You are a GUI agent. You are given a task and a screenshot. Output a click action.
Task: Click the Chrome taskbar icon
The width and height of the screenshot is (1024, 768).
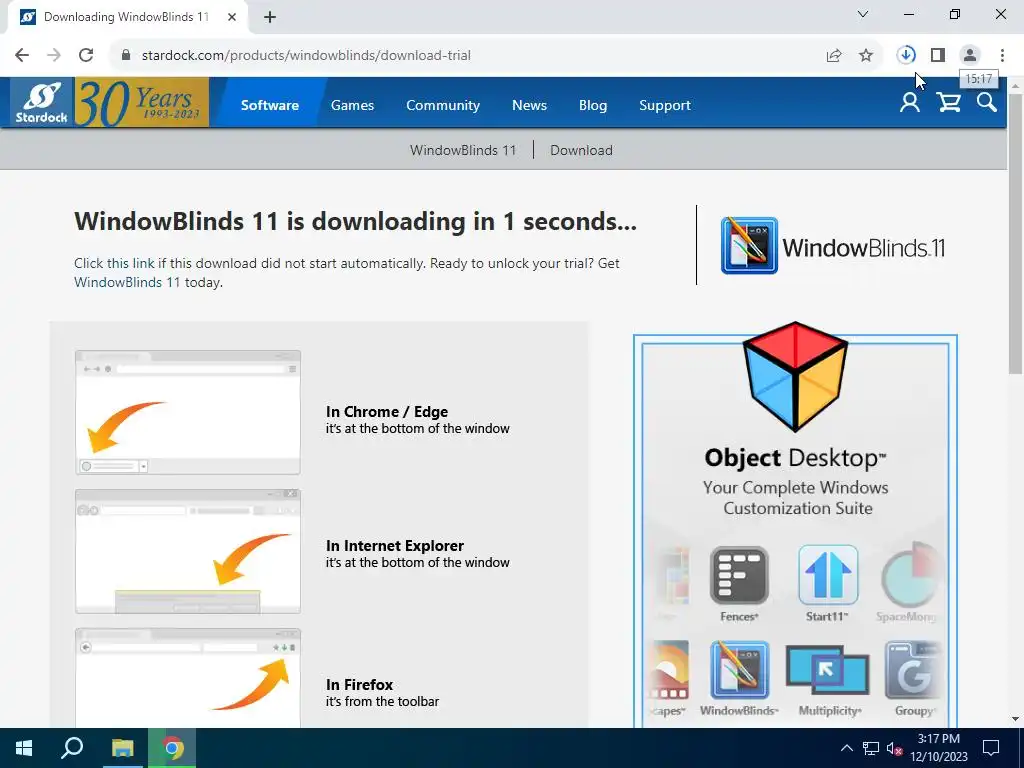pos(172,748)
